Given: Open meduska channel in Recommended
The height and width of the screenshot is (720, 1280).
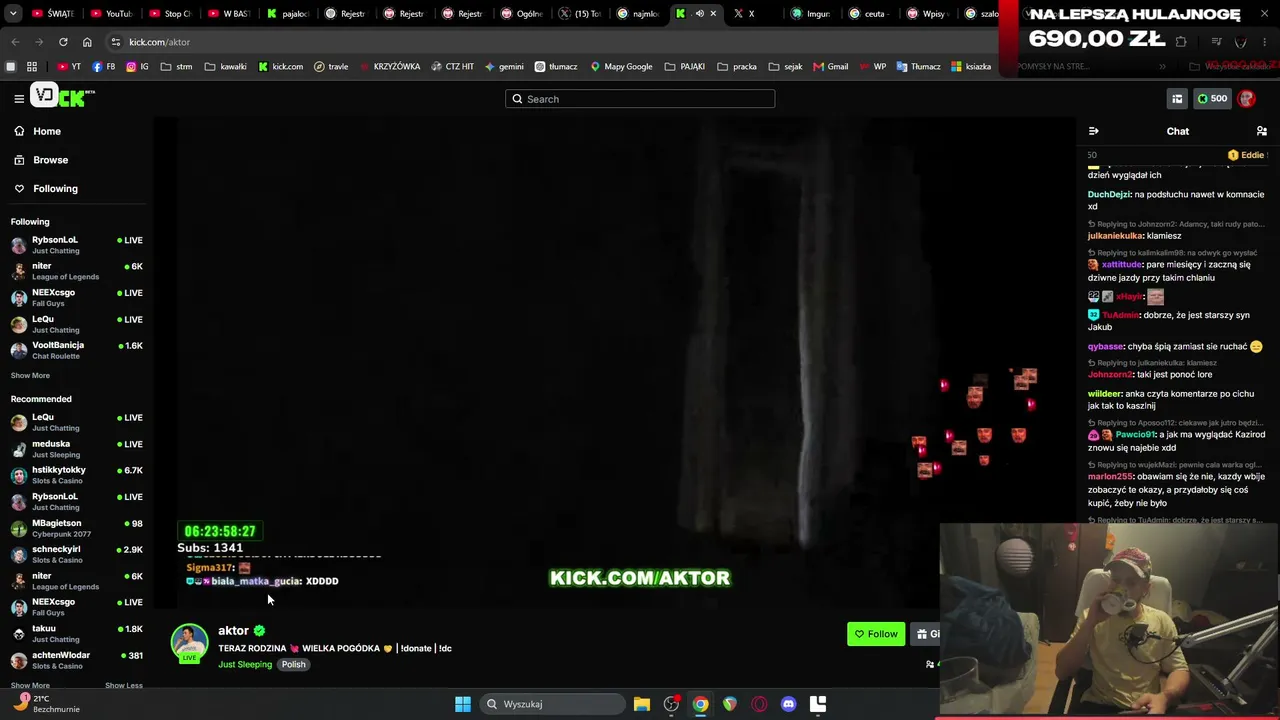Looking at the screenshot, I should pos(76,449).
